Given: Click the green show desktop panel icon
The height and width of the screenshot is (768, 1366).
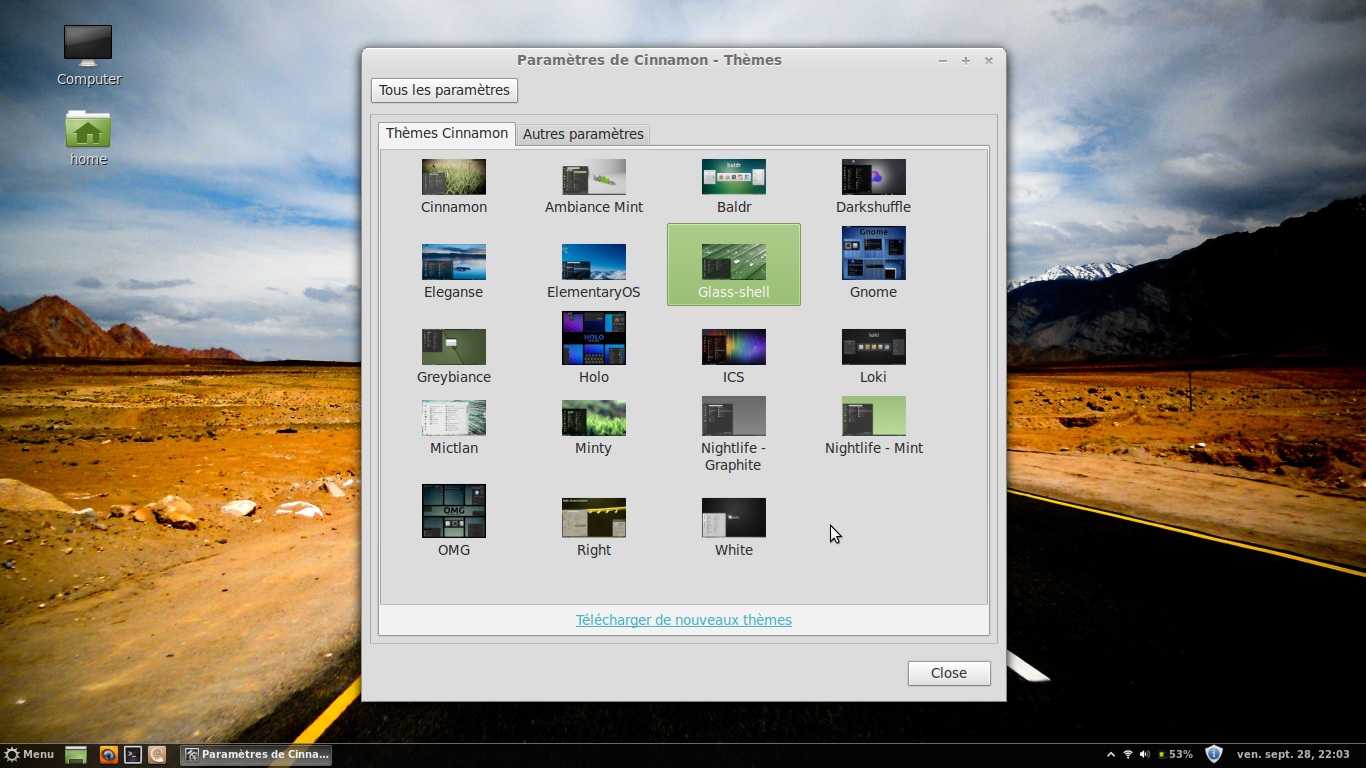Looking at the screenshot, I should (76, 755).
